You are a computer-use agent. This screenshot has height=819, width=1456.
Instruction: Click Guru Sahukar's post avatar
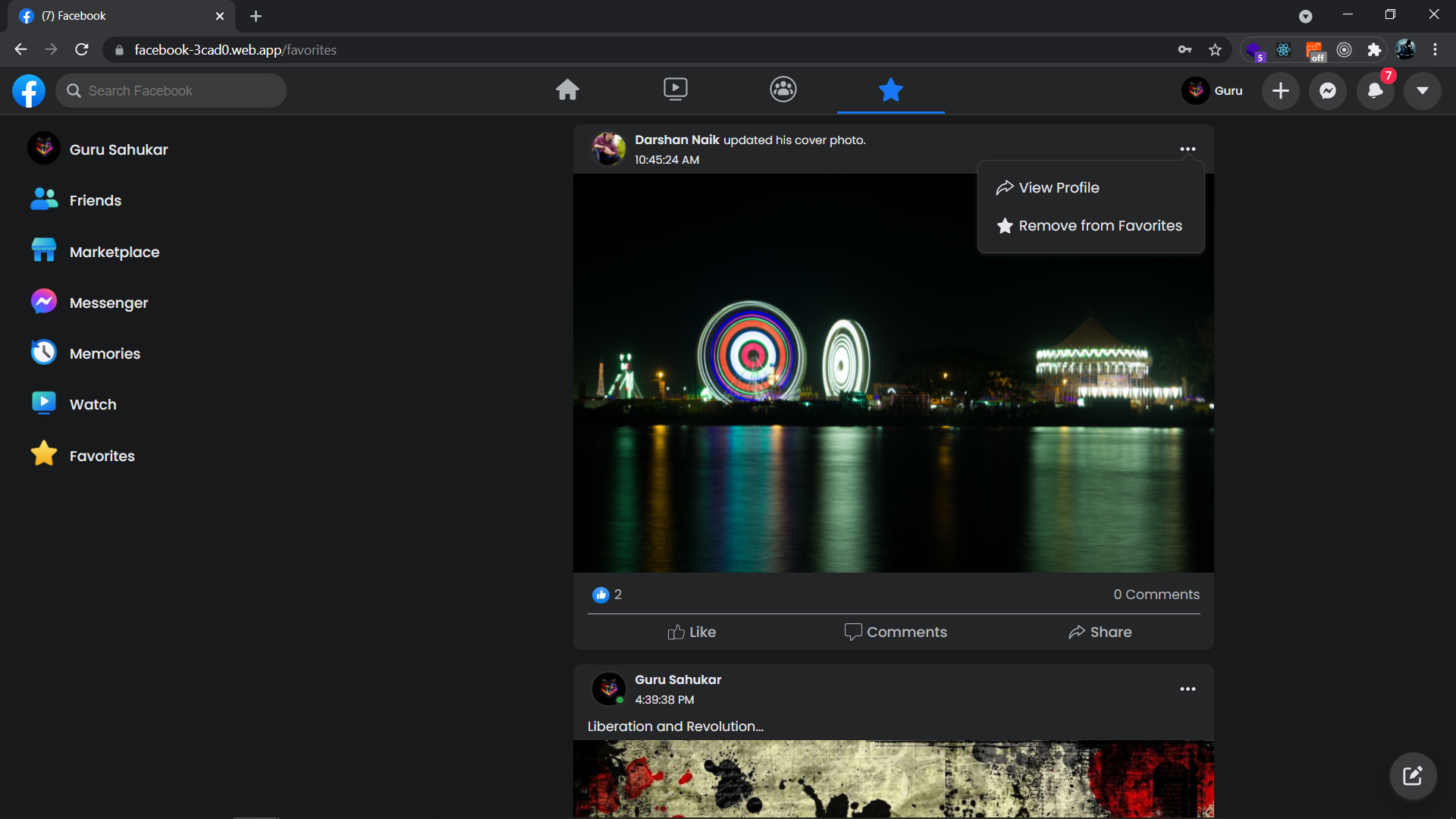coord(608,689)
